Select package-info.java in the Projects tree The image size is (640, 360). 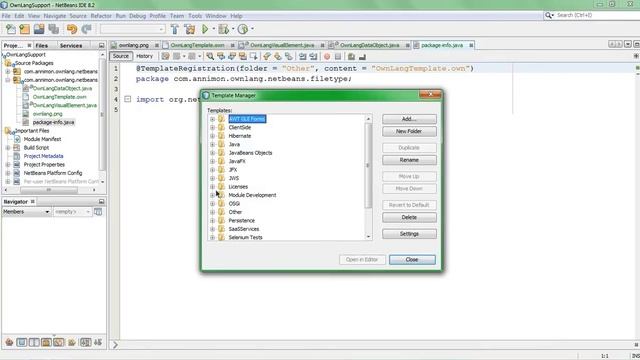point(53,122)
